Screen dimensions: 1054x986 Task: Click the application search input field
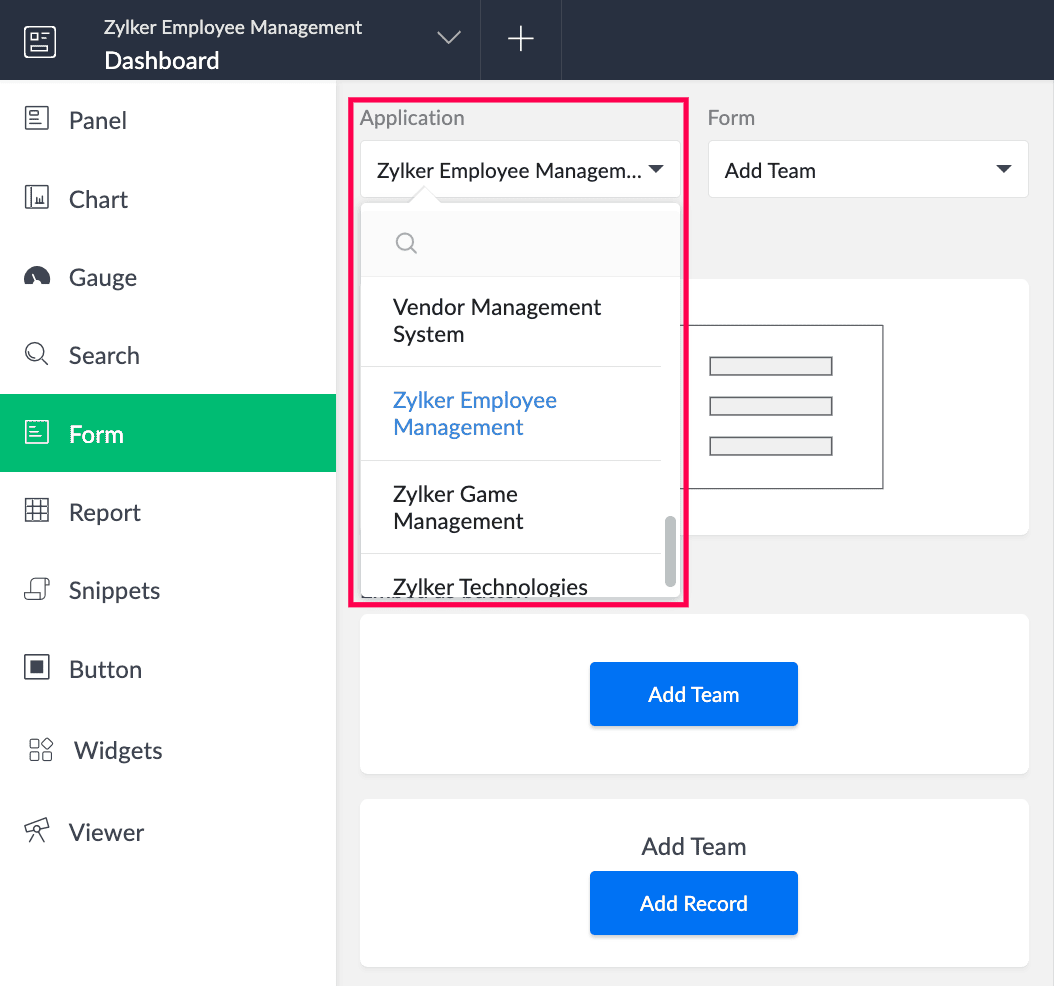[530, 243]
